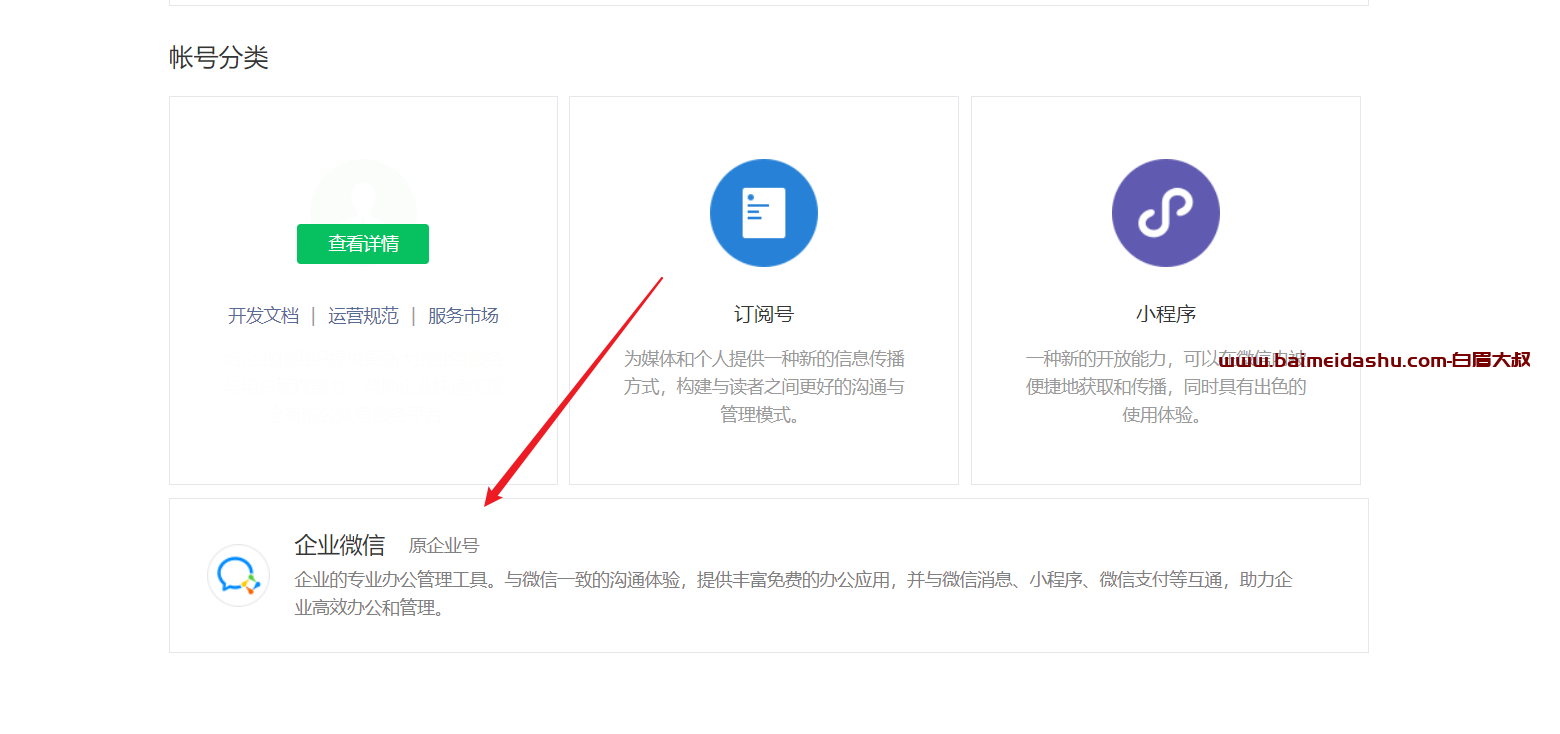Select the 订阅号 card title
The image size is (1560, 734).
[x=764, y=314]
